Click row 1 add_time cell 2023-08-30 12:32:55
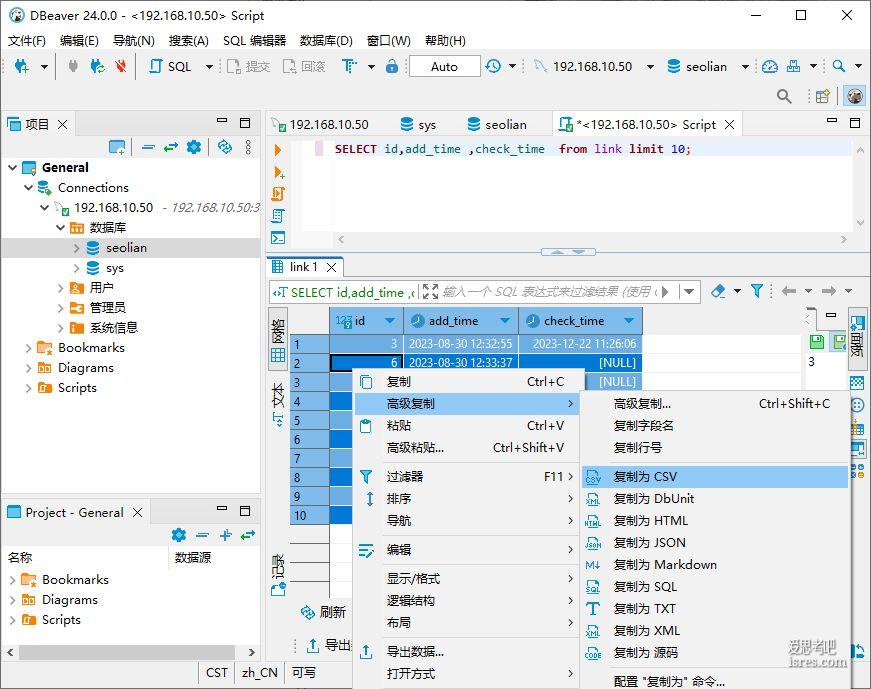 pyautogui.click(x=460, y=344)
